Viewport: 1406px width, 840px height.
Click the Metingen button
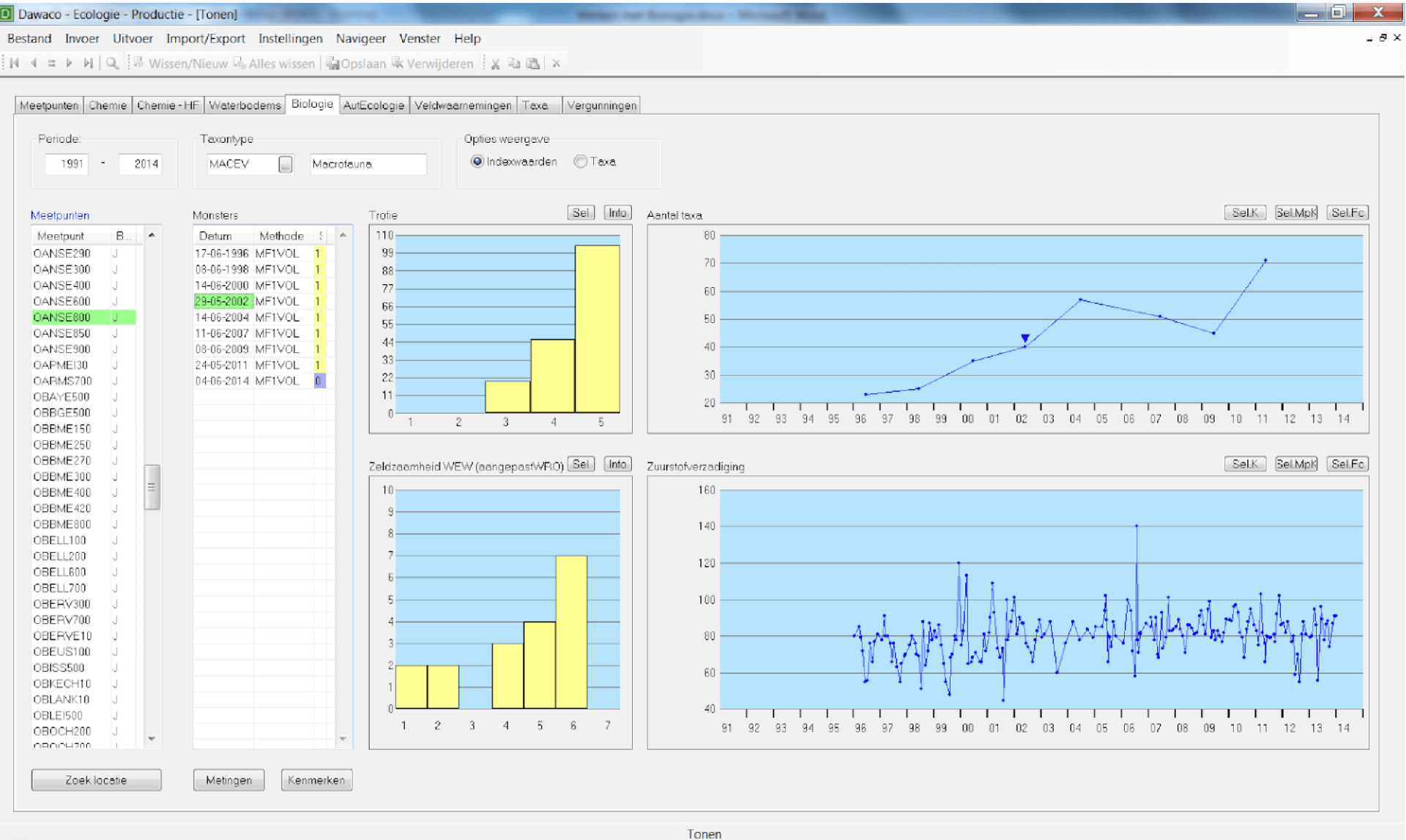pos(228,781)
